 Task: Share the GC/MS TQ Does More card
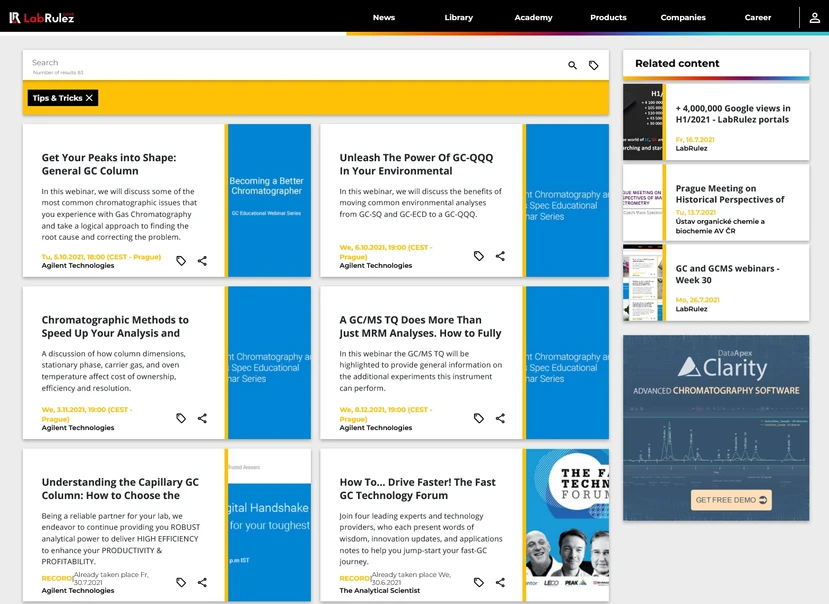tap(500, 418)
